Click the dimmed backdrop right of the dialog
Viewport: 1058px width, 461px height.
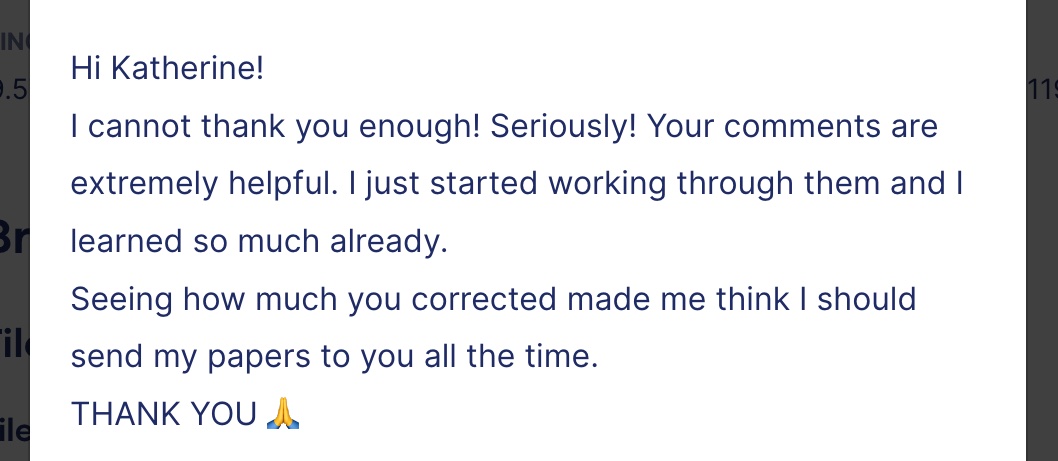(x=1042, y=270)
